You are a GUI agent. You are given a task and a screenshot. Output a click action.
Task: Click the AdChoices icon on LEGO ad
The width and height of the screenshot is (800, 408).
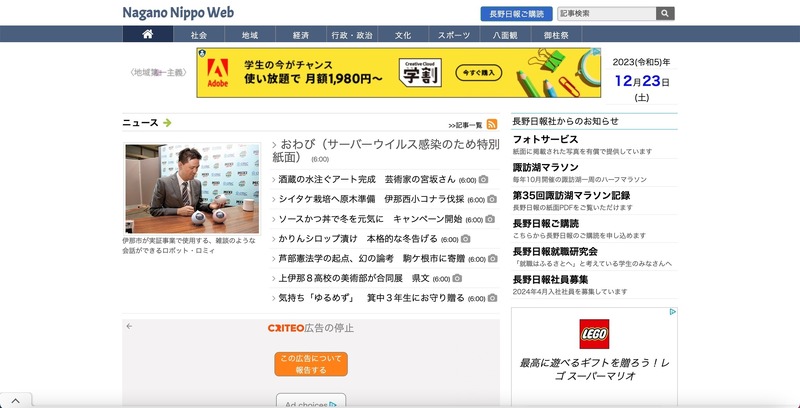(x=673, y=312)
